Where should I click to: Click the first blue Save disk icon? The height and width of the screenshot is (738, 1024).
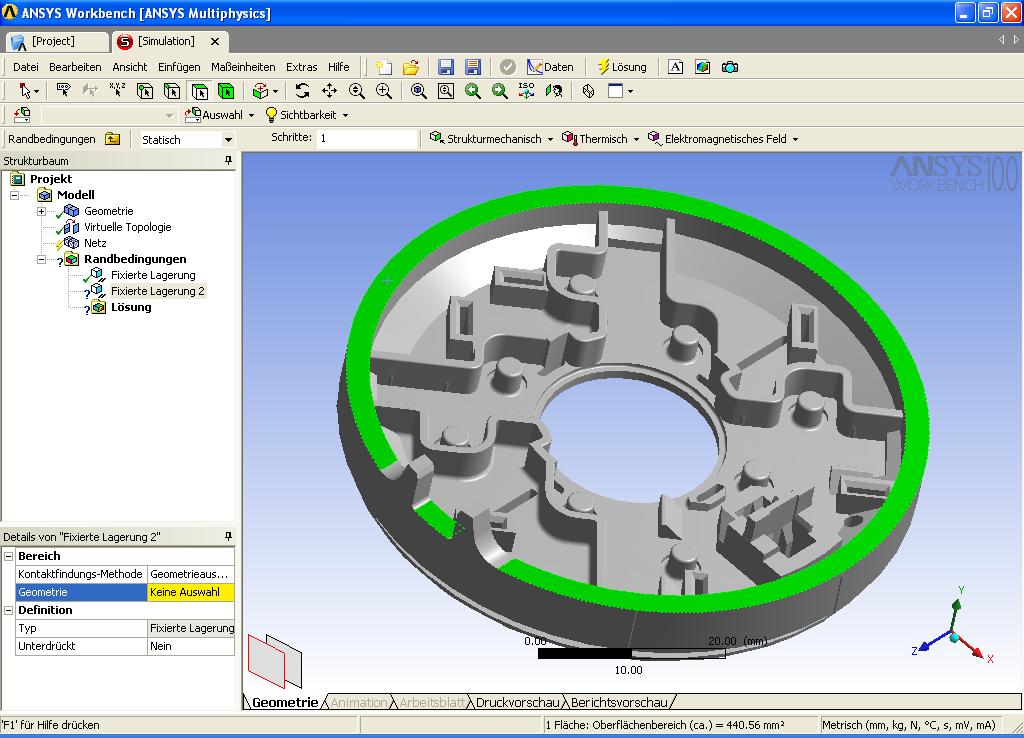(x=446, y=67)
